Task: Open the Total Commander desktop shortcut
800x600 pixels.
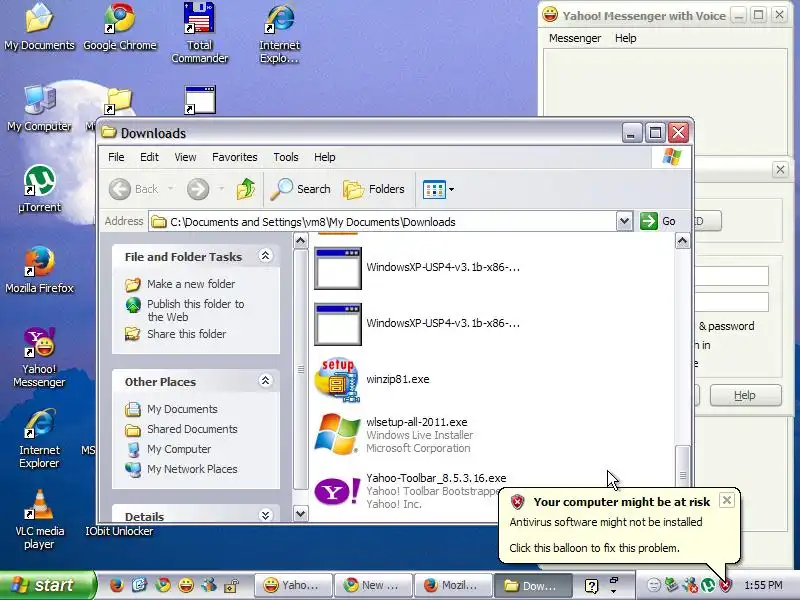Action: click(199, 33)
